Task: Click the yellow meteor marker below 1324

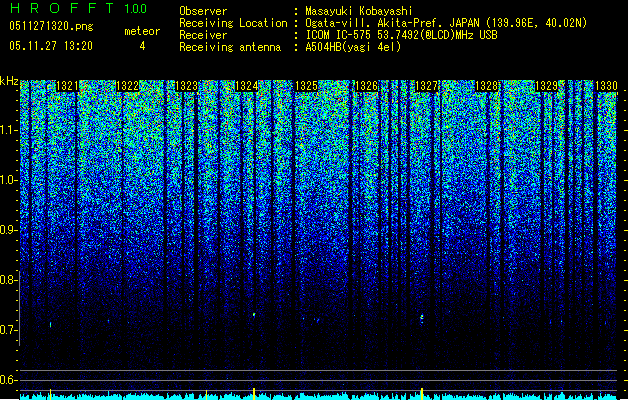Action: [254, 394]
